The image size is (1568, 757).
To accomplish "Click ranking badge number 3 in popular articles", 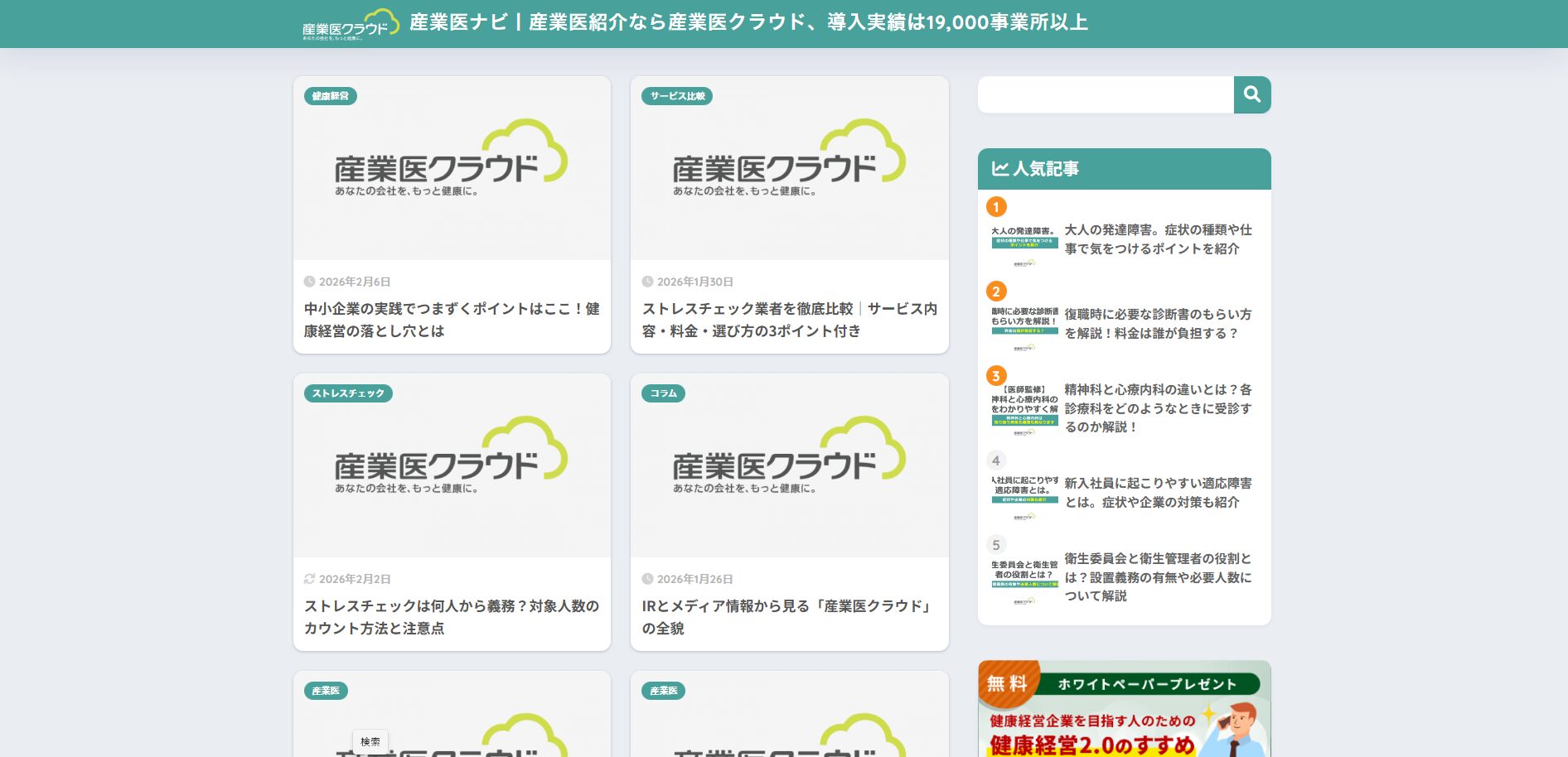I will (x=995, y=375).
